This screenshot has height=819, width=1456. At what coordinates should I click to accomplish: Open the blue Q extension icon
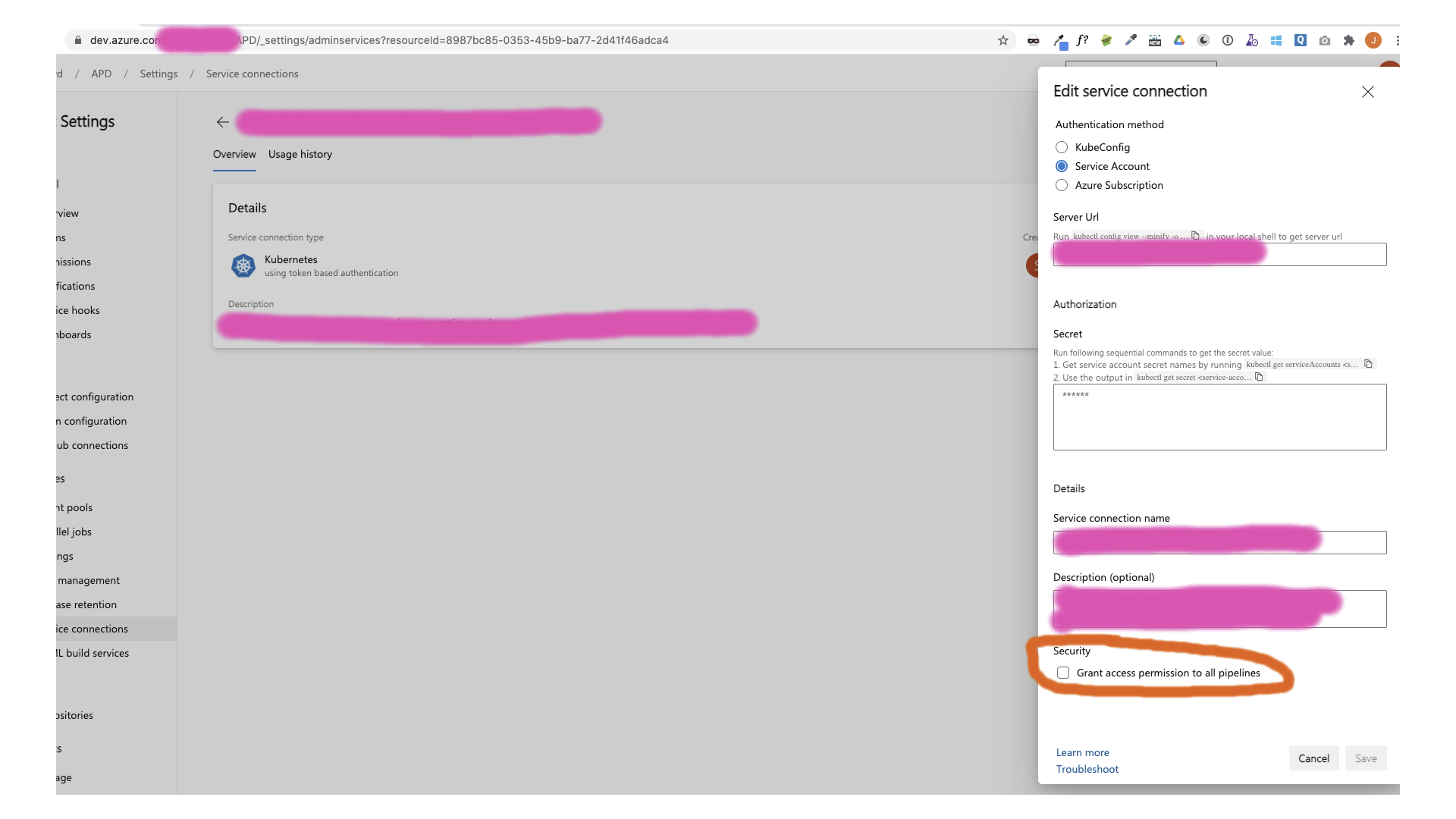pyautogui.click(x=1301, y=40)
